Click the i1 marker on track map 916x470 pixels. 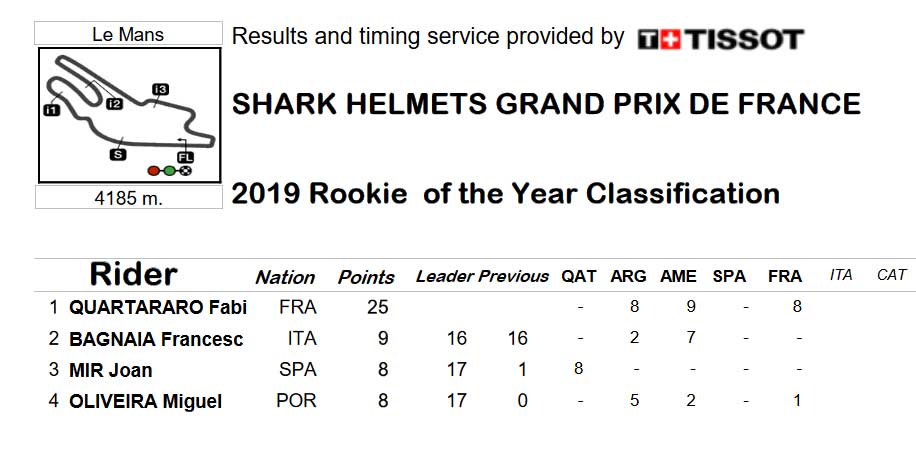point(52,109)
